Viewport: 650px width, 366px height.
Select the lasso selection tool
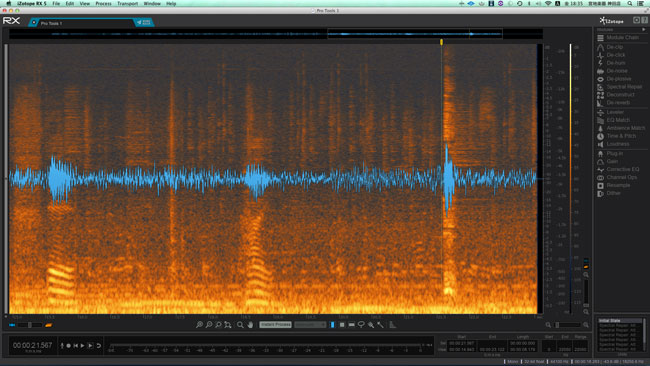[361, 325]
